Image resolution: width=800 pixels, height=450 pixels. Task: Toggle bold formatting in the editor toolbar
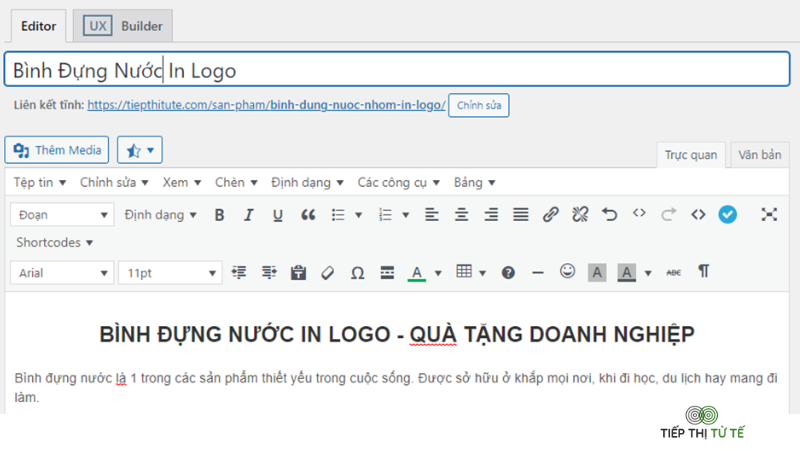[219, 215]
